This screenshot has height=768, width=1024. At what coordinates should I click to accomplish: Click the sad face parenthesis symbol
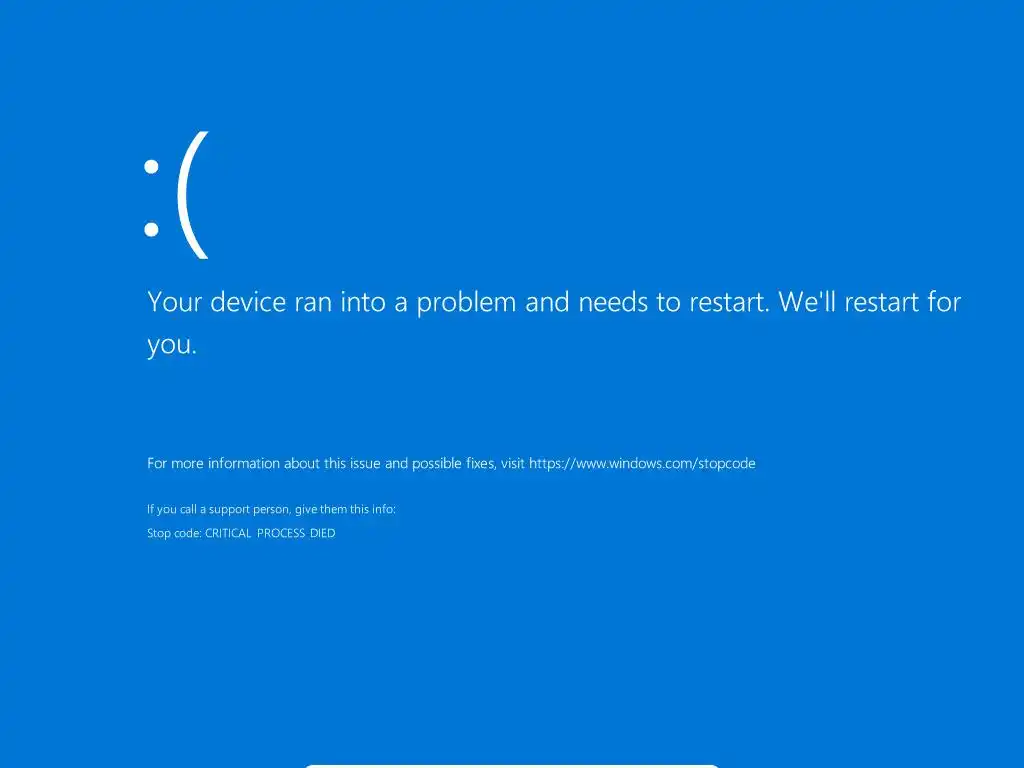(193, 195)
